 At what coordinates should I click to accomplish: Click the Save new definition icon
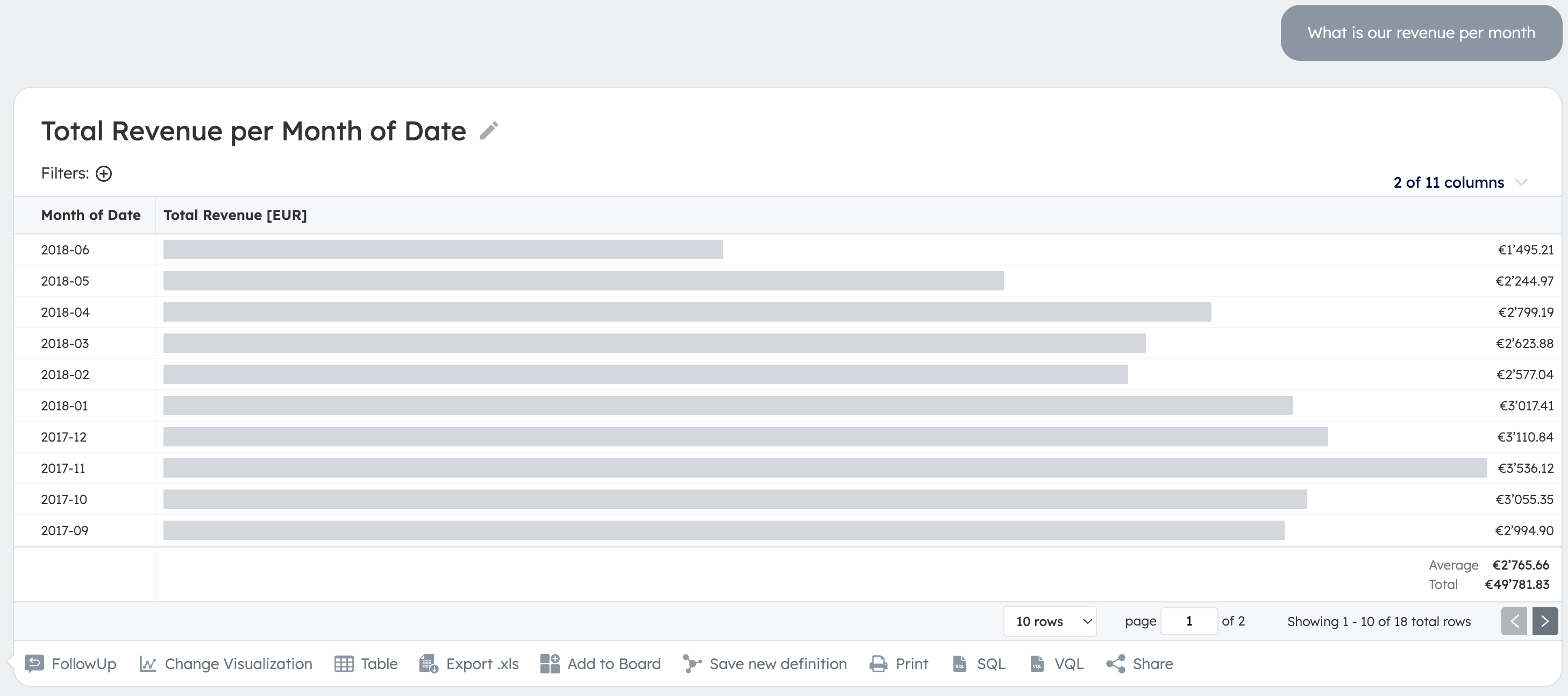point(692,664)
